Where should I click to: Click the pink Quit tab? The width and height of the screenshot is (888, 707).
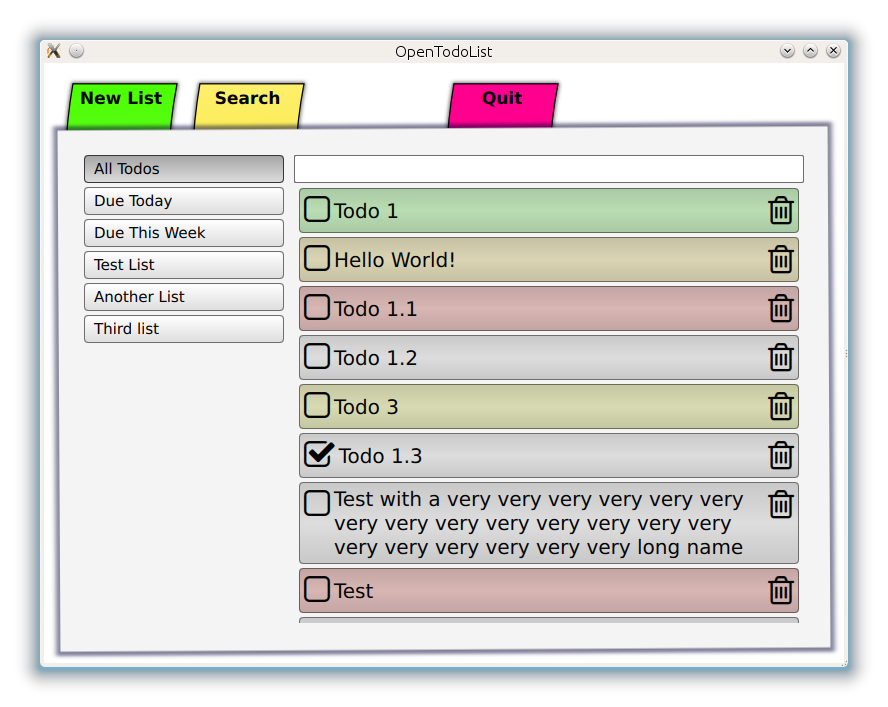pyautogui.click(x=503, y=105)
